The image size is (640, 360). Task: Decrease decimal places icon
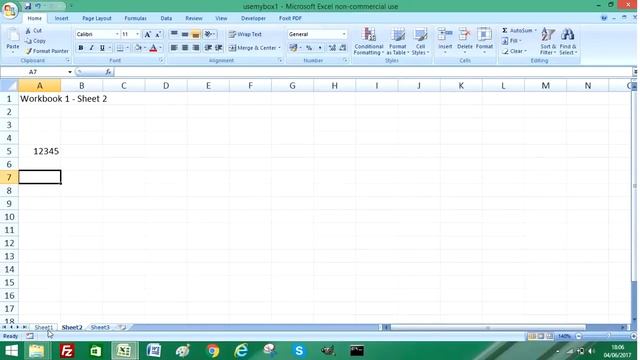[343, 48]
